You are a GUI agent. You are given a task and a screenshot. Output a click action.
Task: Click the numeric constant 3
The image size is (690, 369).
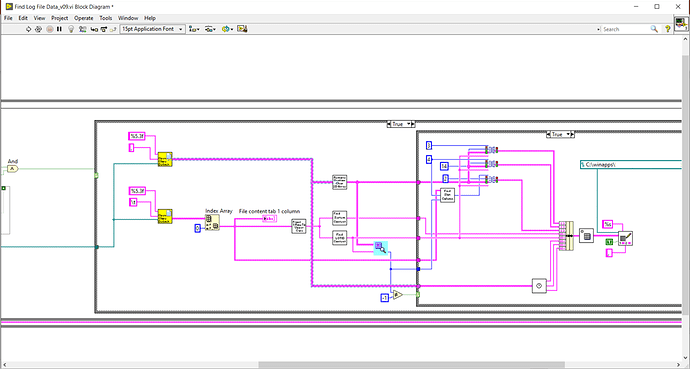tap(429, 145)
